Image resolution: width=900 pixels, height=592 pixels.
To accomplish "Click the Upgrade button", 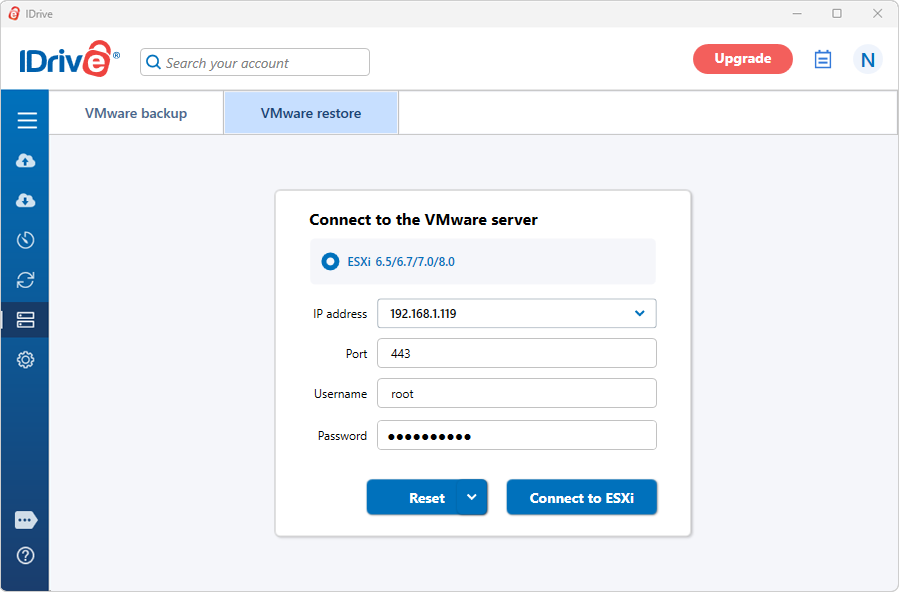I will pos(743,59).
